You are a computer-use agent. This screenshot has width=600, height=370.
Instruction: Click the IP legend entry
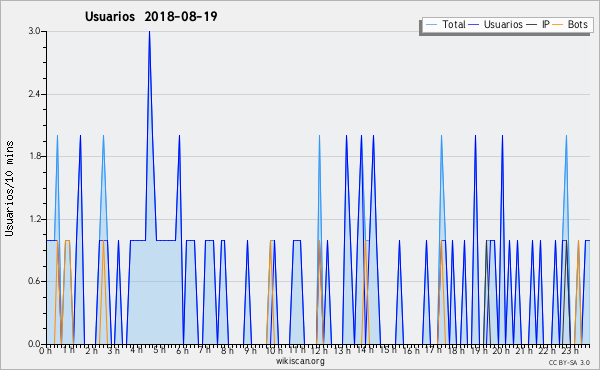pyautogui.click(x=538, y=24)
